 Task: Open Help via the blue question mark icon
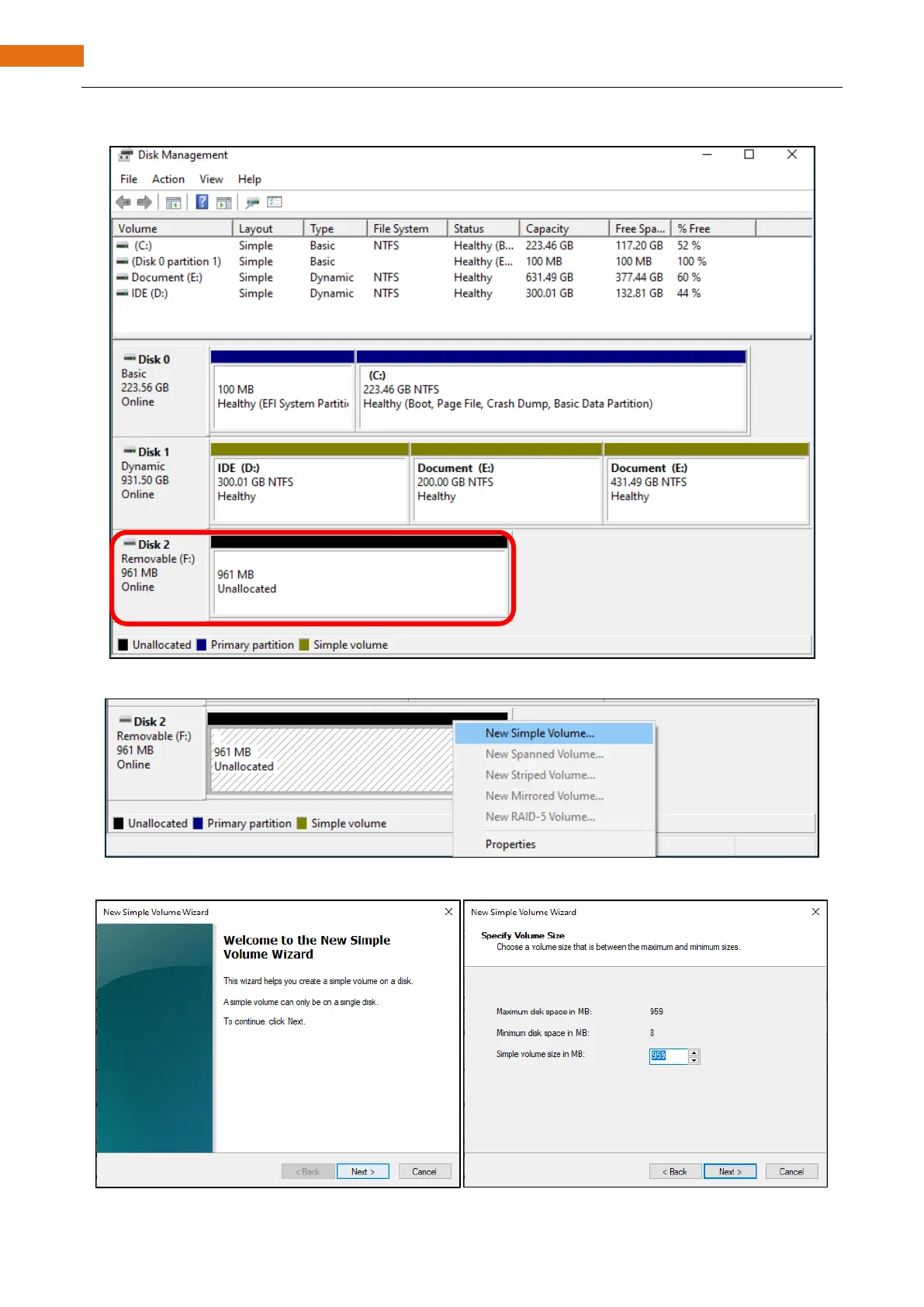click(x=202, y=202)
